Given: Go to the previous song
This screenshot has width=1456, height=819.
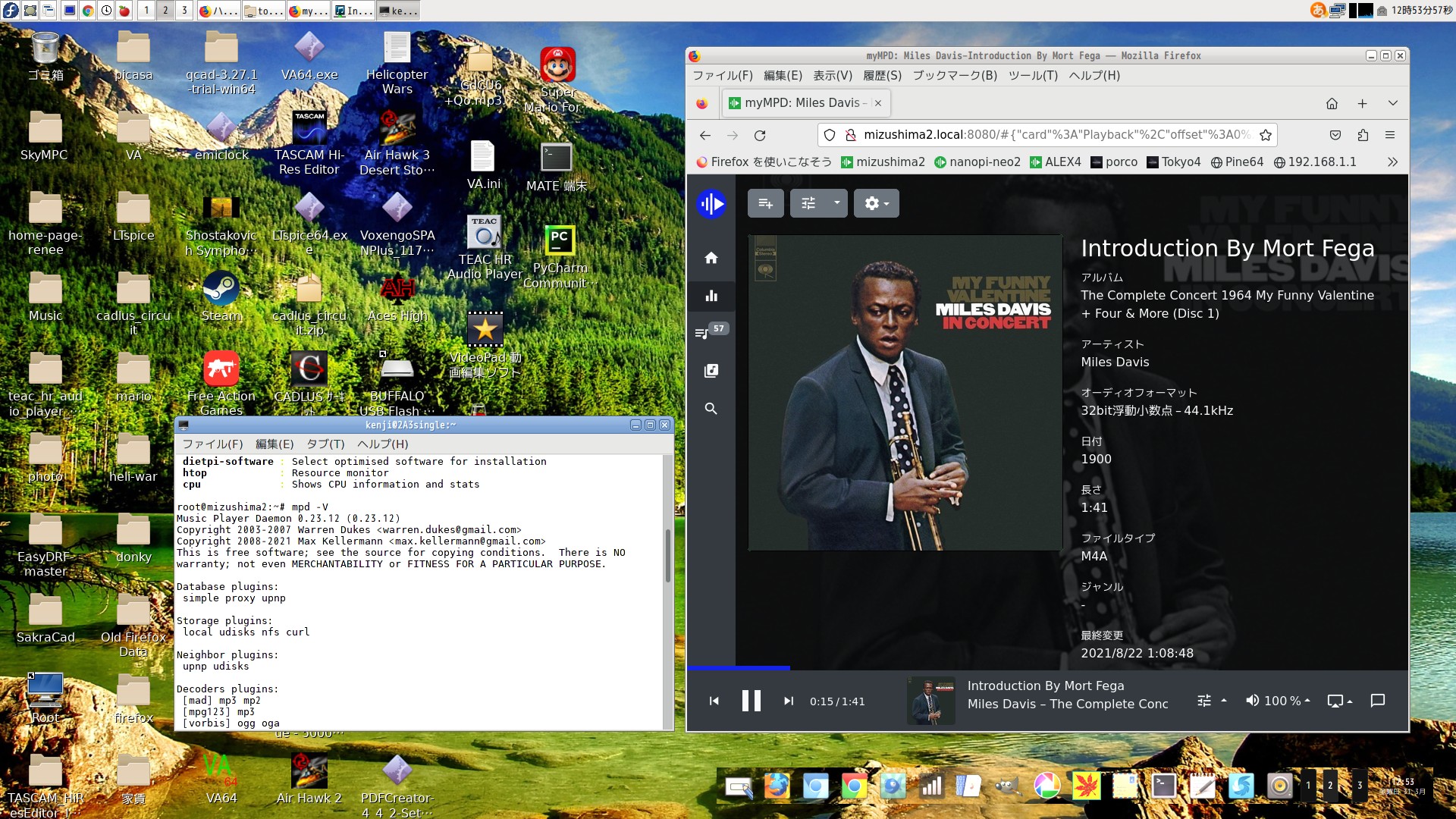Looking at the screenshot, I should [x=714, y=701].
